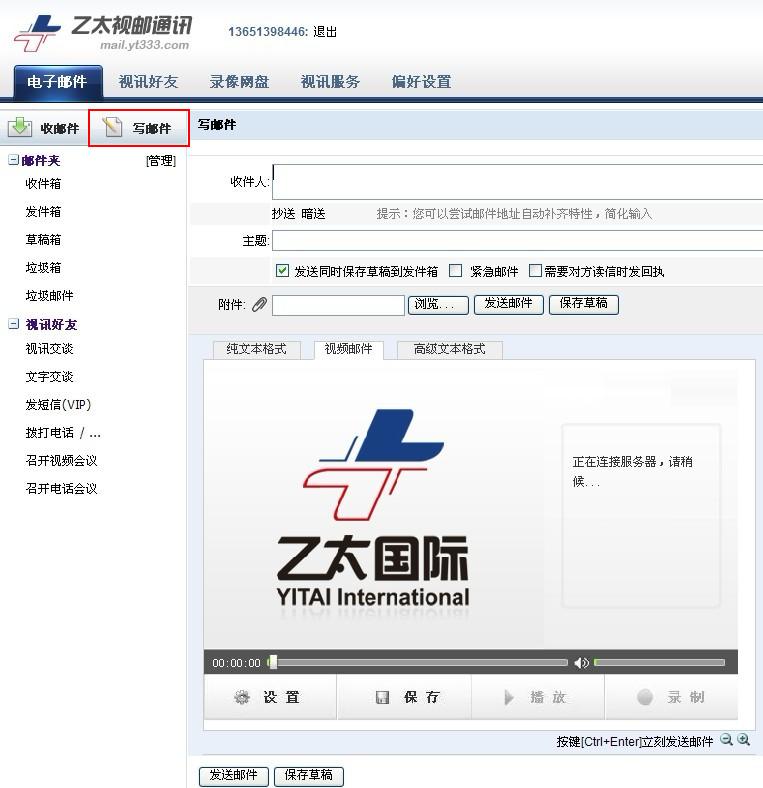Open the 视讯服务 tab
Screen dimensions: 763x788
pos(330,81)
